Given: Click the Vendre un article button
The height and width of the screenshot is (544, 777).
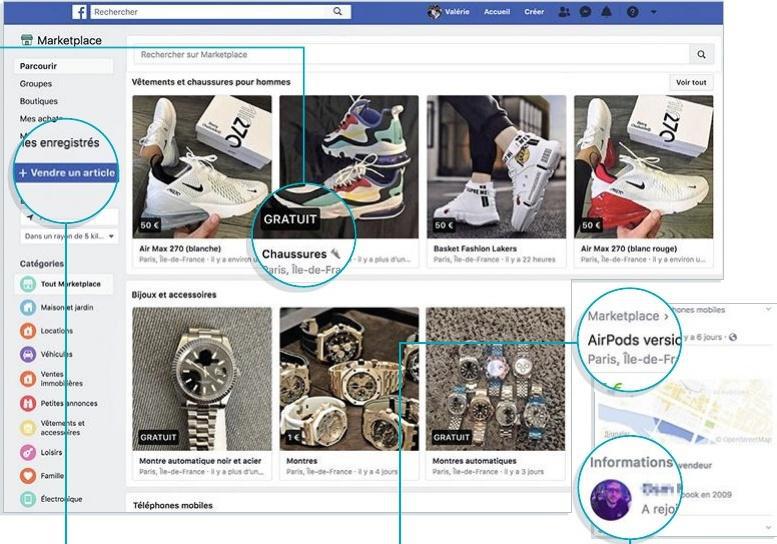Looking at the screenshot, I should (66, 173).
